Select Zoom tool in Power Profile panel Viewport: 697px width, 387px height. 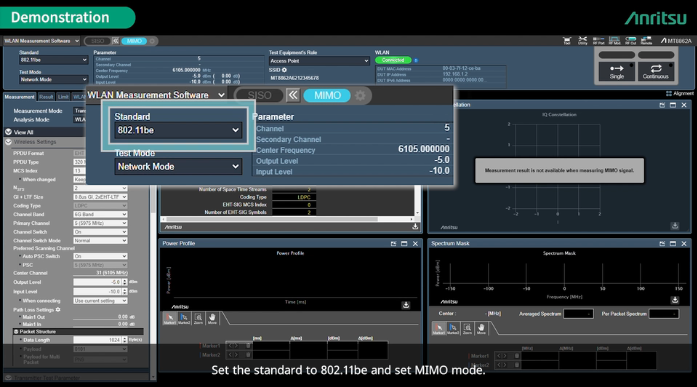pyautogui.click(x=198, y=319)
